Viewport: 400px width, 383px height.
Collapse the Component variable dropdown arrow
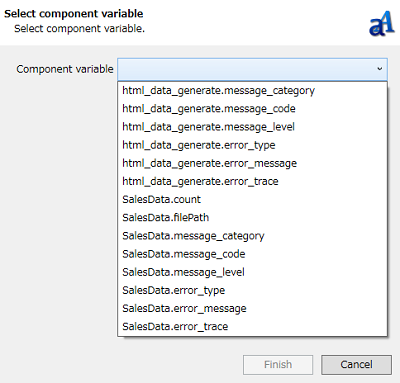point(379,69)
